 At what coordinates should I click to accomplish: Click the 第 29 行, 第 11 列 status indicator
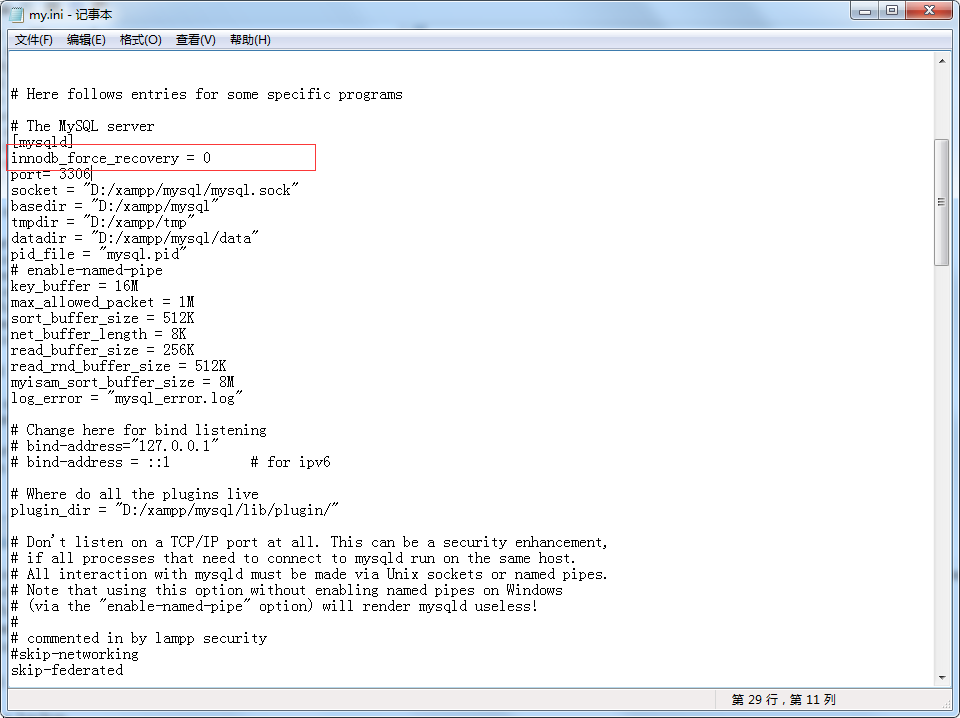(783, 699)
